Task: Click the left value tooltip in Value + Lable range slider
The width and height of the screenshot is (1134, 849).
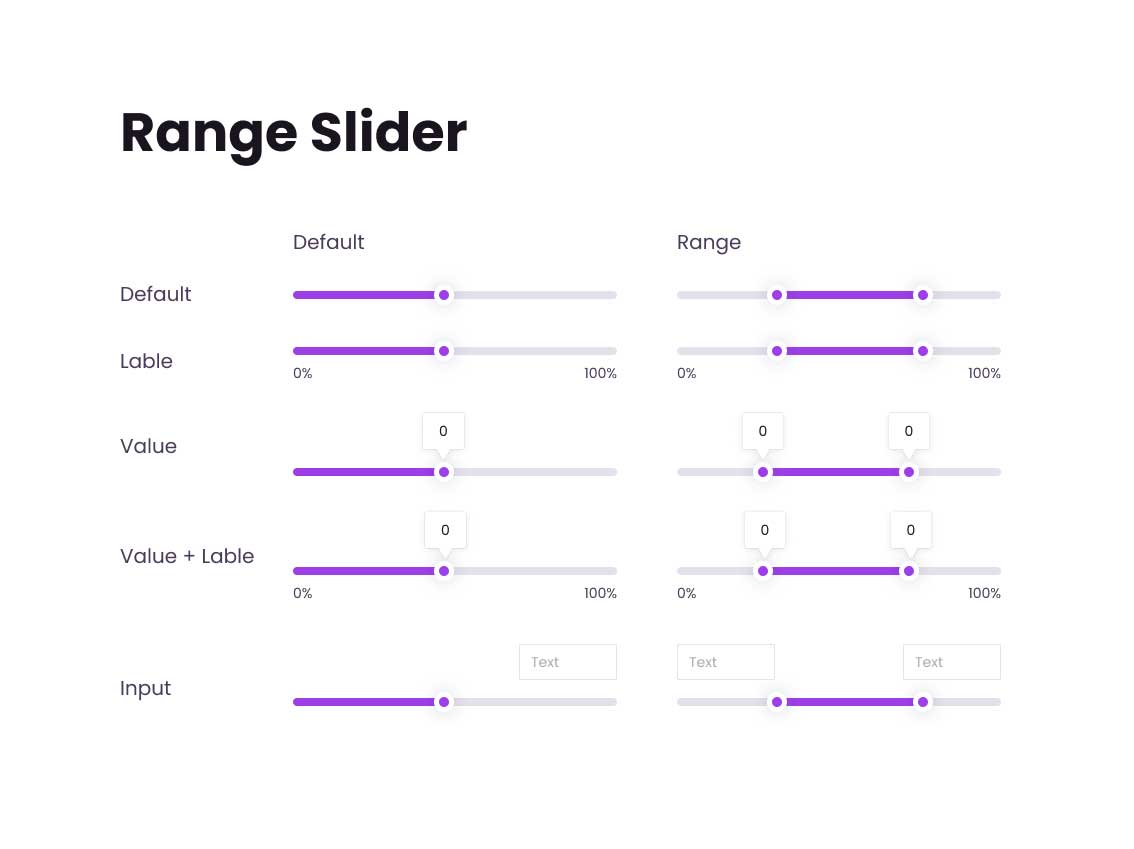Action: [x=764, y=530]
